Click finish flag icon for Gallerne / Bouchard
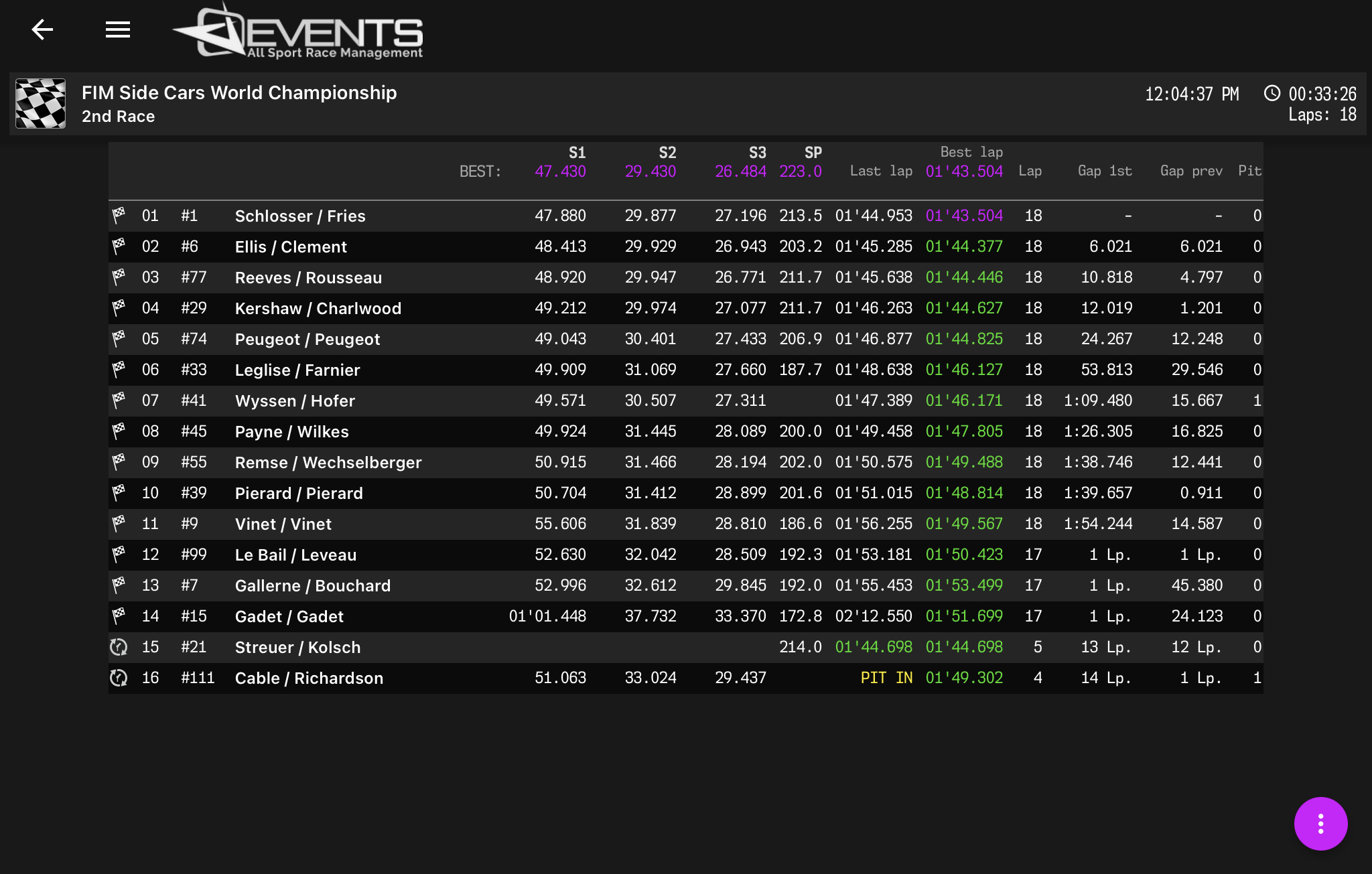 point(119,585)
